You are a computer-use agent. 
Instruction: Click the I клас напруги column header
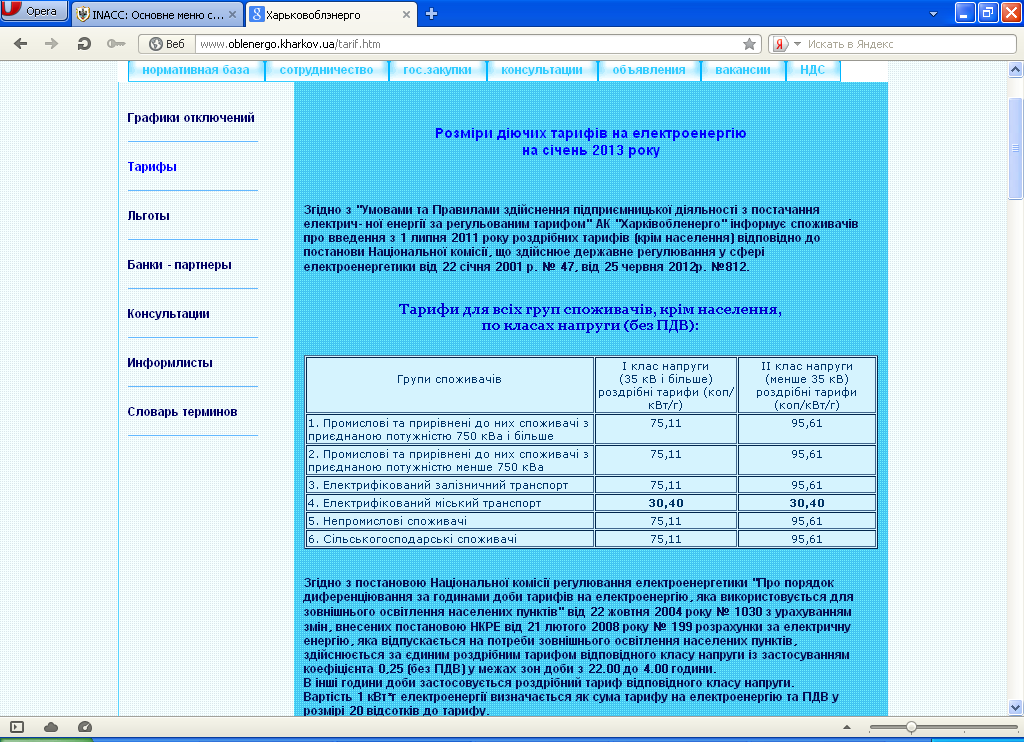point(665,385)
